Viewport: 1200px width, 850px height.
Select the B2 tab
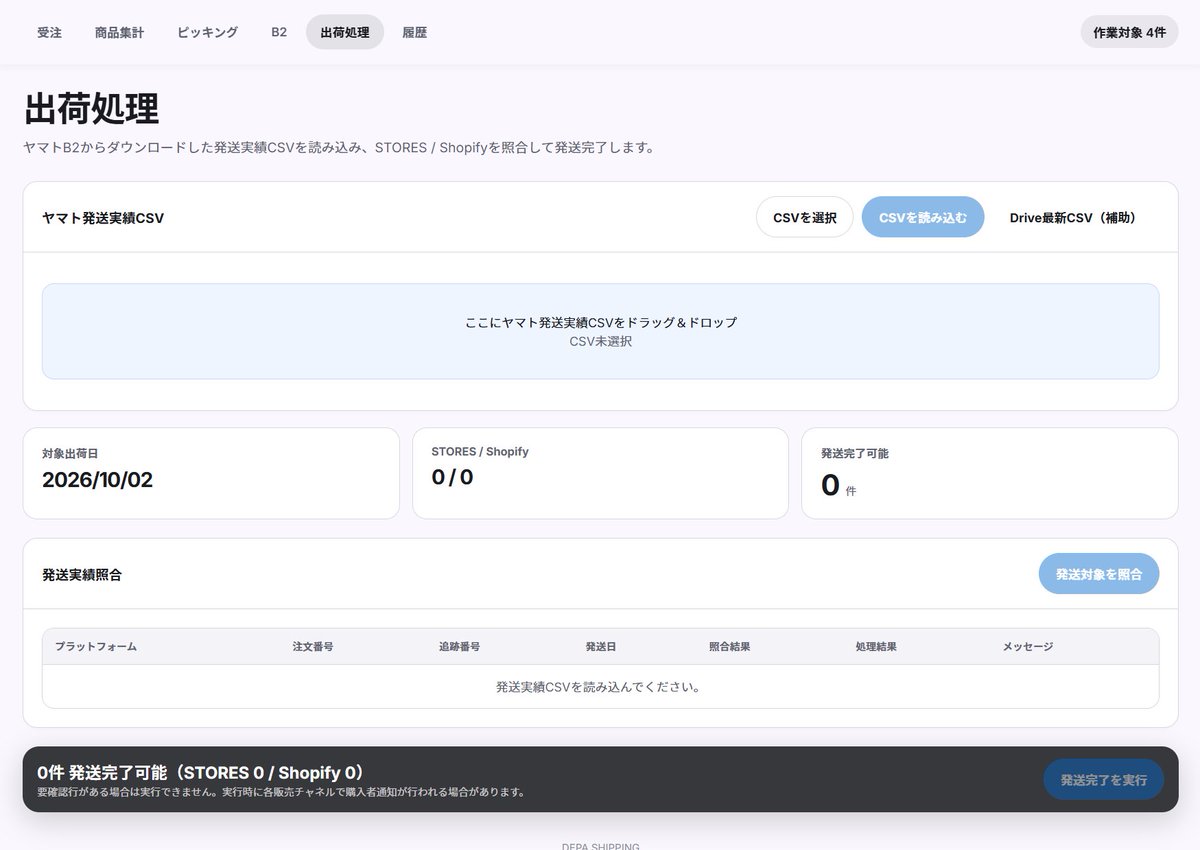point(279,32)
